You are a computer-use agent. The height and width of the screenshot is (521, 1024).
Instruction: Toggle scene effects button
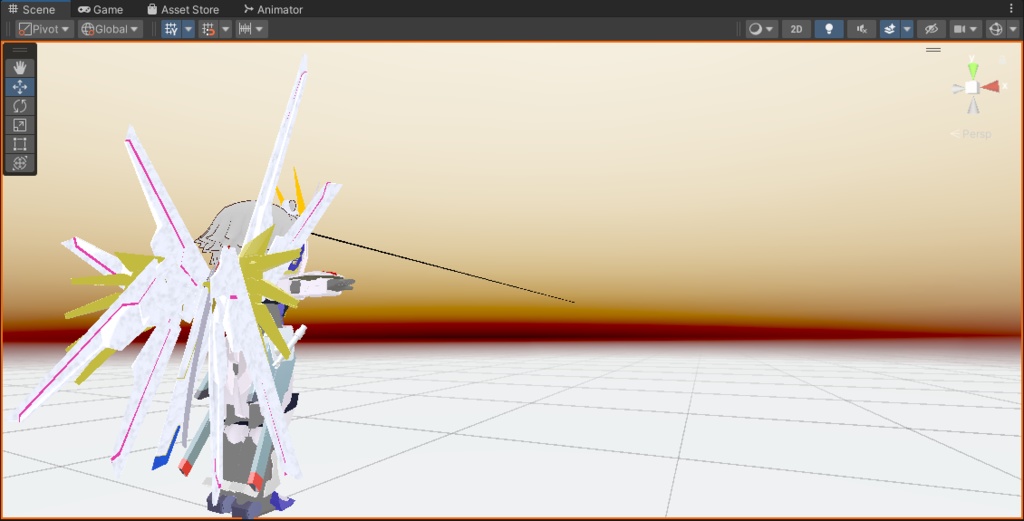pyautogui.click(x=889, y=29)
